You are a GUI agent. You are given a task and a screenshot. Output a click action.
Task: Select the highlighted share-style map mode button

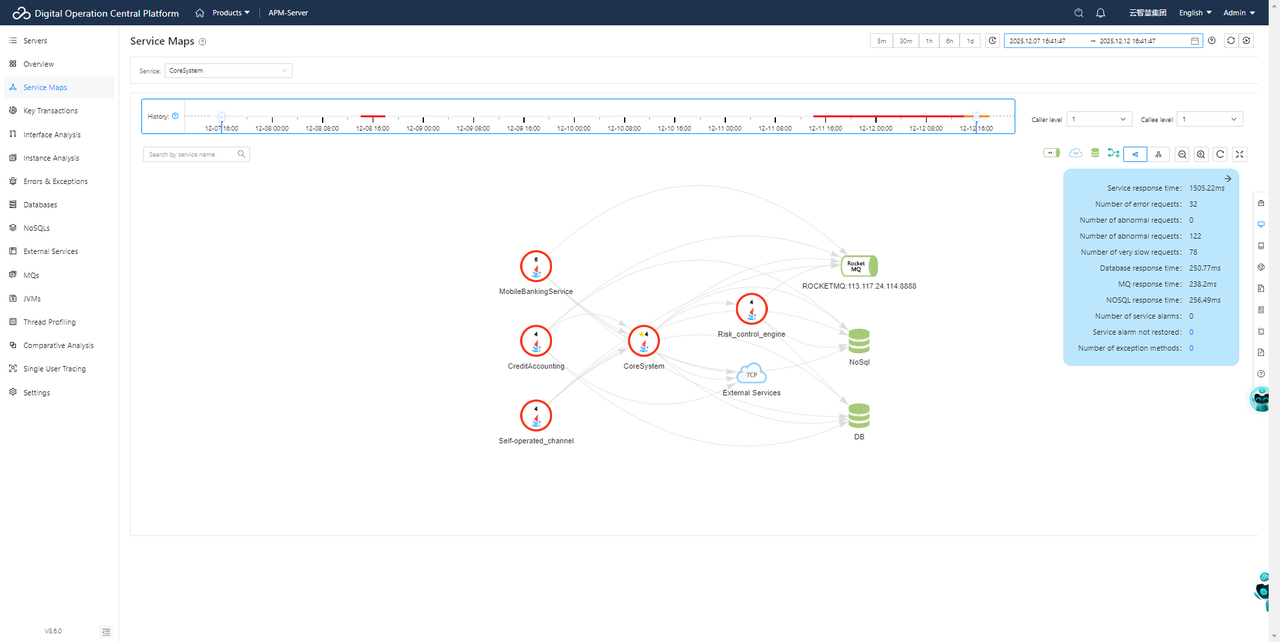(1135, 154)
